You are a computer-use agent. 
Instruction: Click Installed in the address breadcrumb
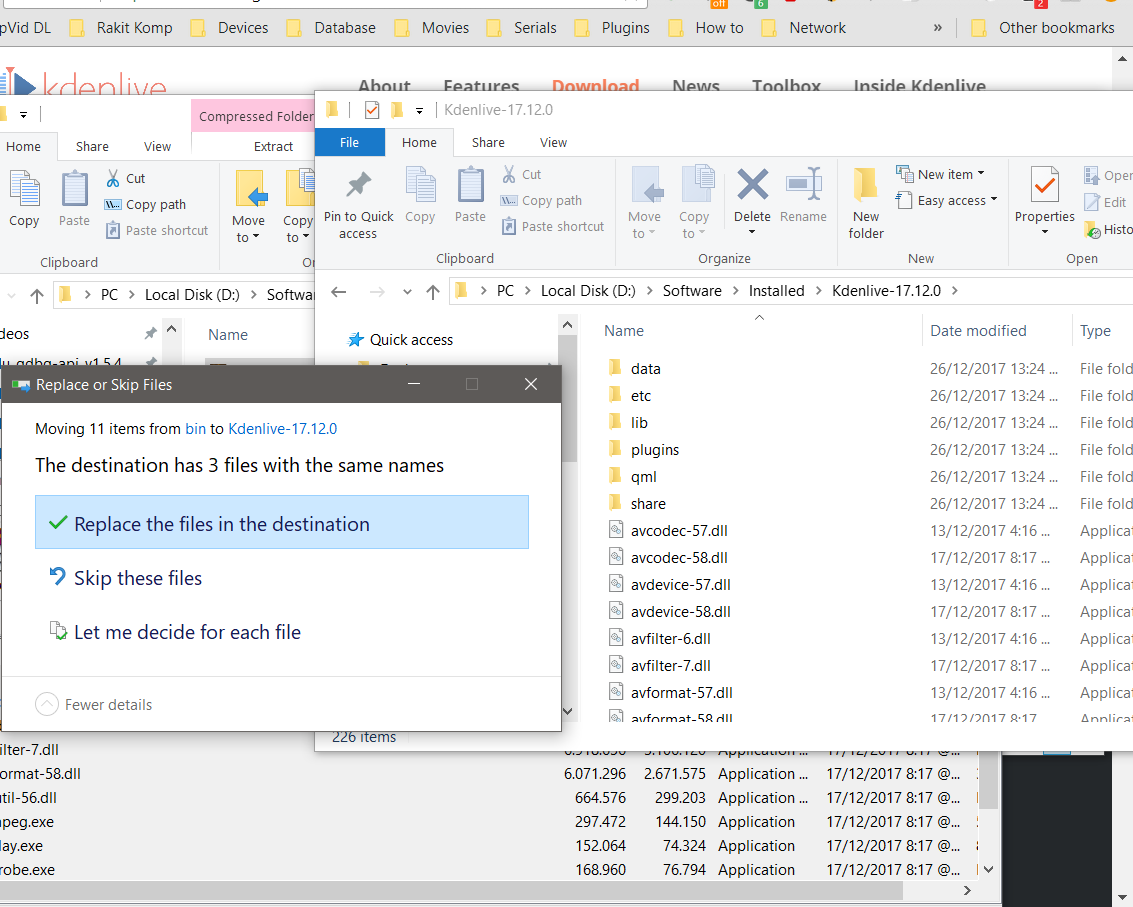coord(777,291)
